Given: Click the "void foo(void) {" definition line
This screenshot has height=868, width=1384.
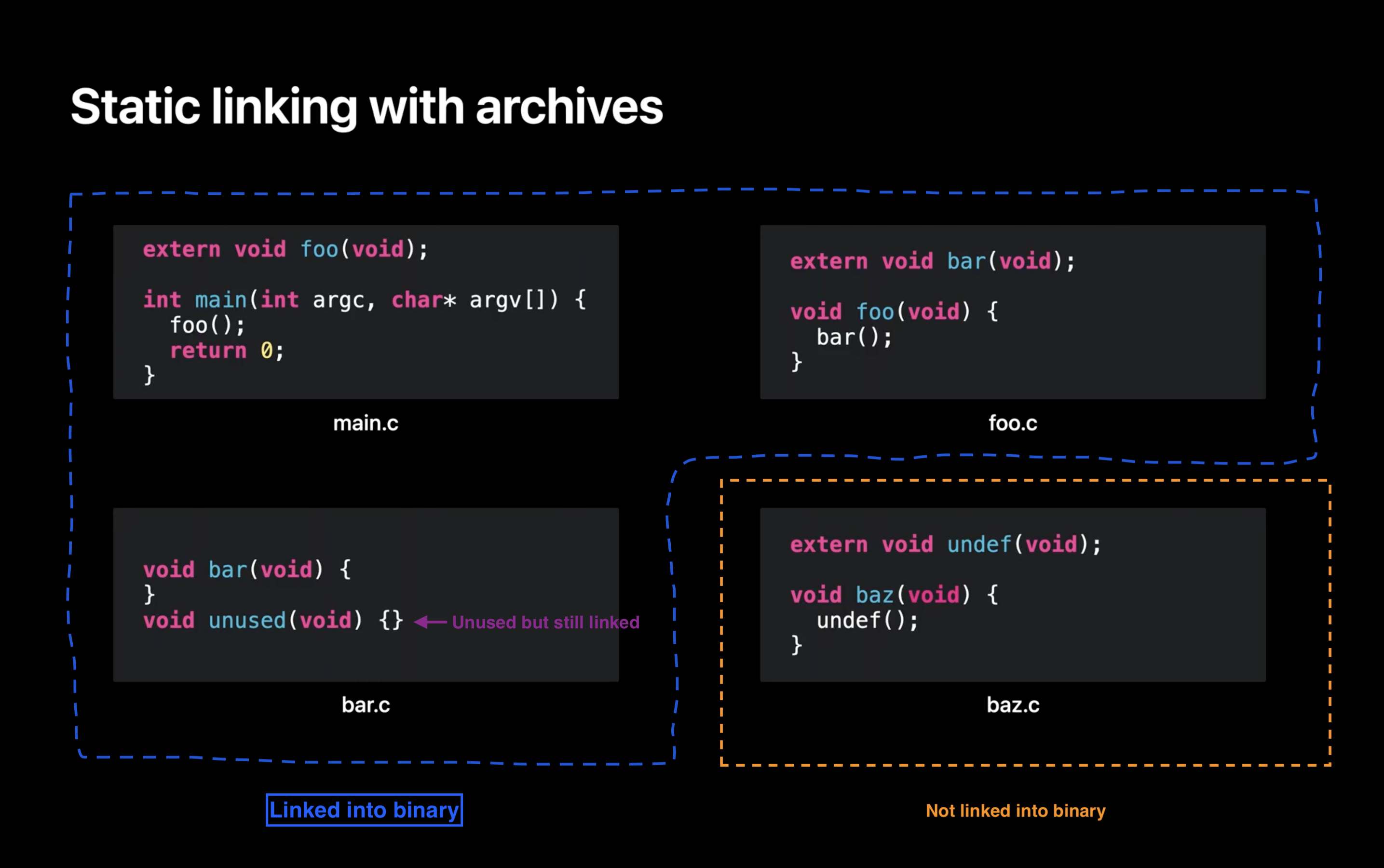Looking at the screenshot, I should tap(894, 312).
